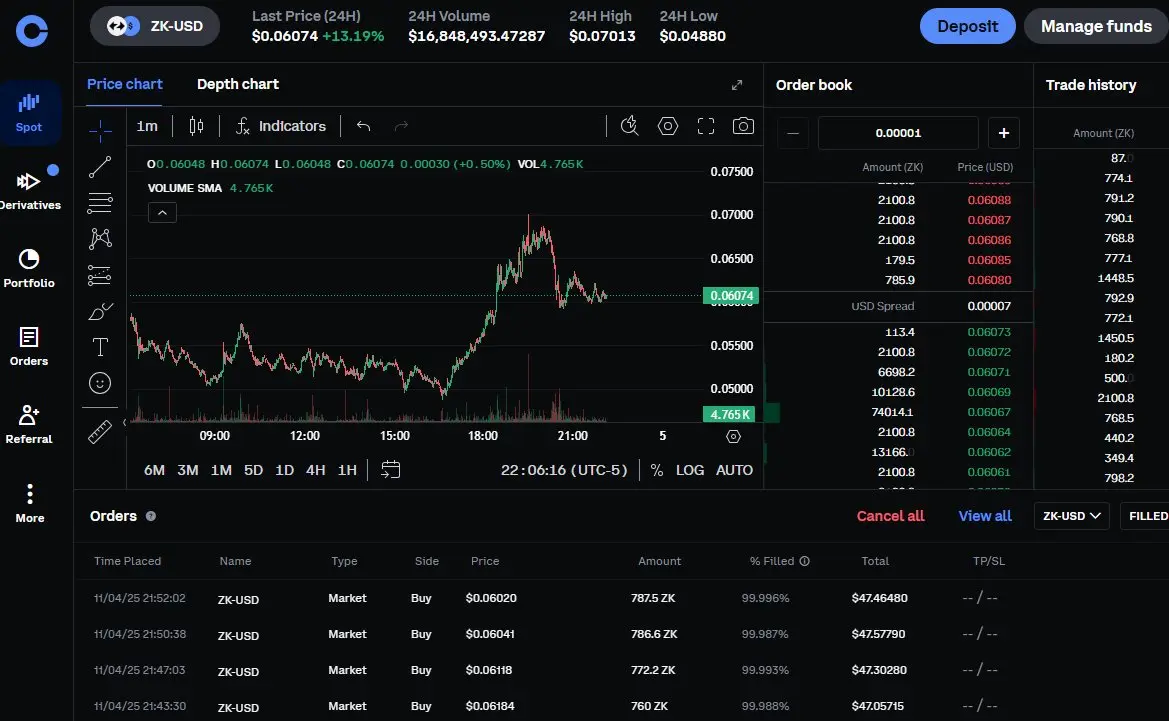Image resolution: width=1169 pixels, height=721 pixels.
Task: Set chart range to 1D
Action: tap(285, 470)
